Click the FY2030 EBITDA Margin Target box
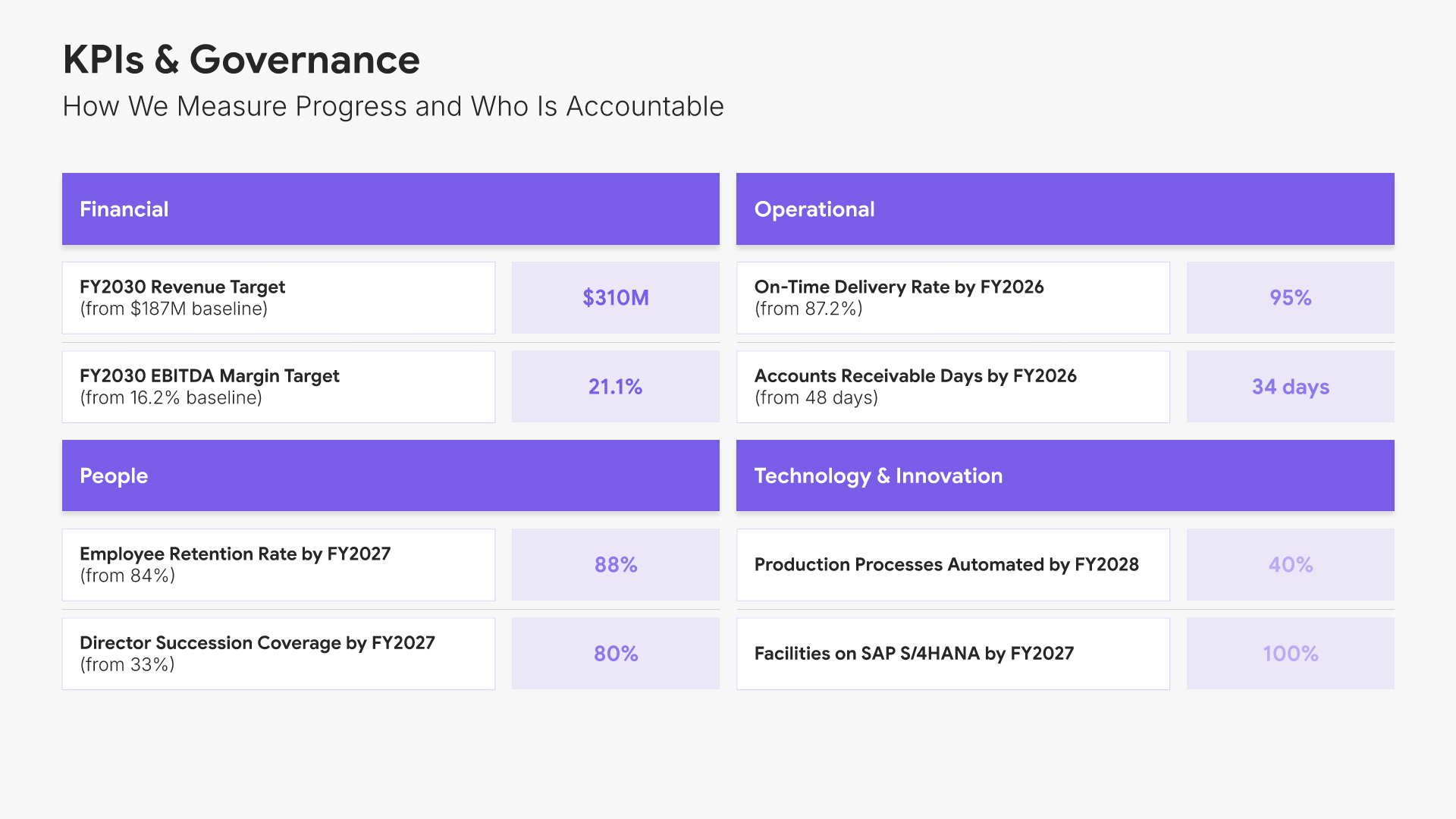1456x819 pixels. pyautogui.click(x=278, y=386)
